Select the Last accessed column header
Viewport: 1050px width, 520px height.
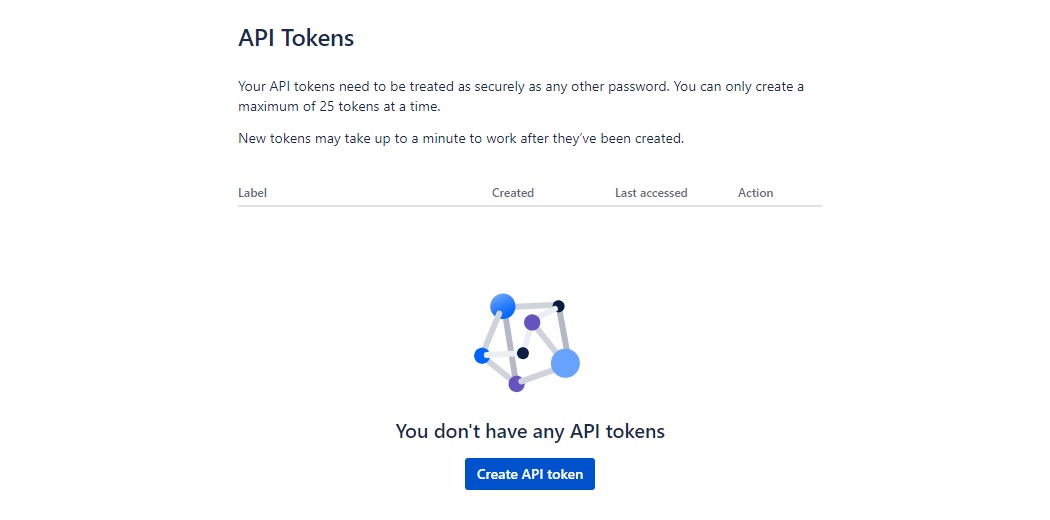650,193
